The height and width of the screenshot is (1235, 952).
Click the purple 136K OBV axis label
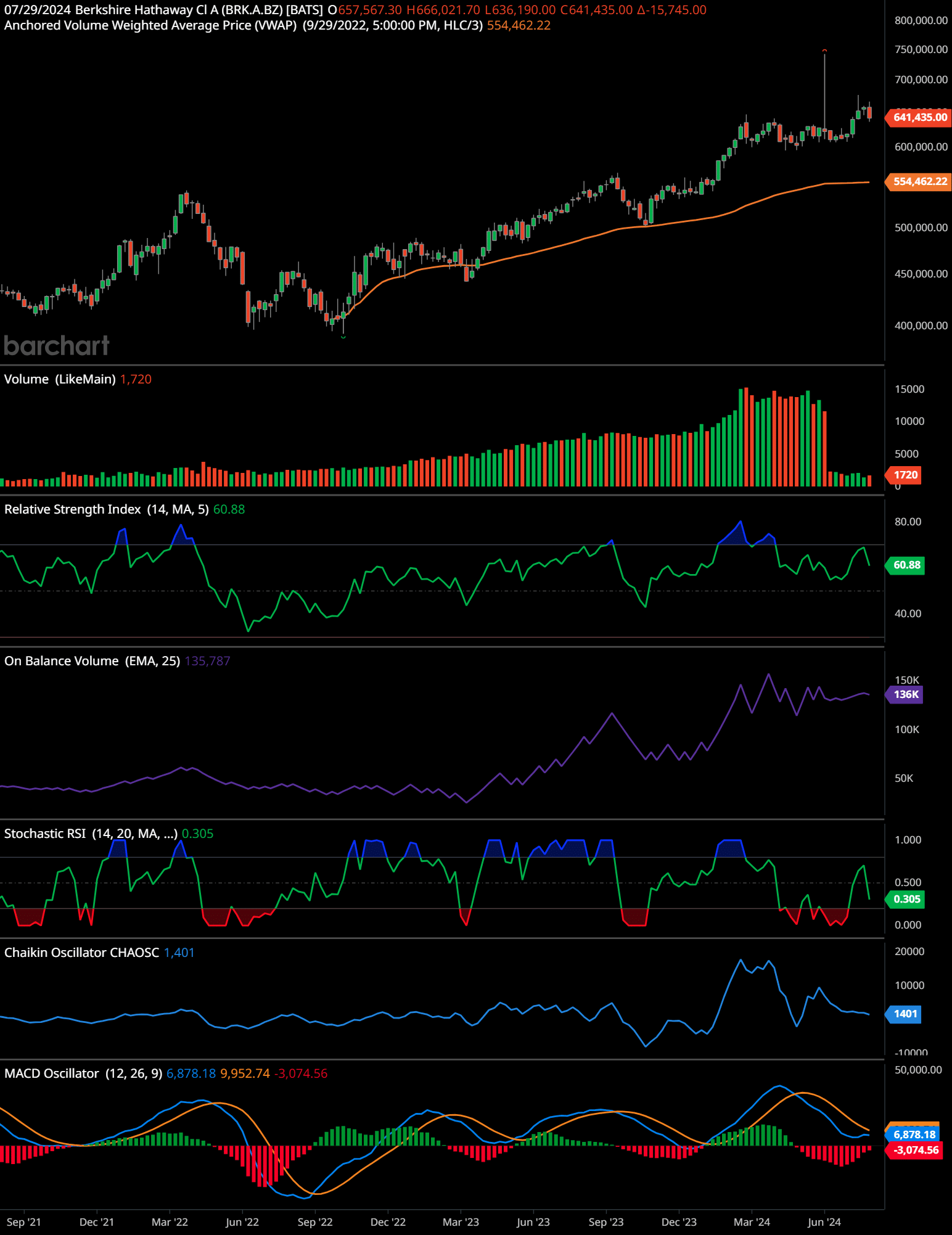905,694
